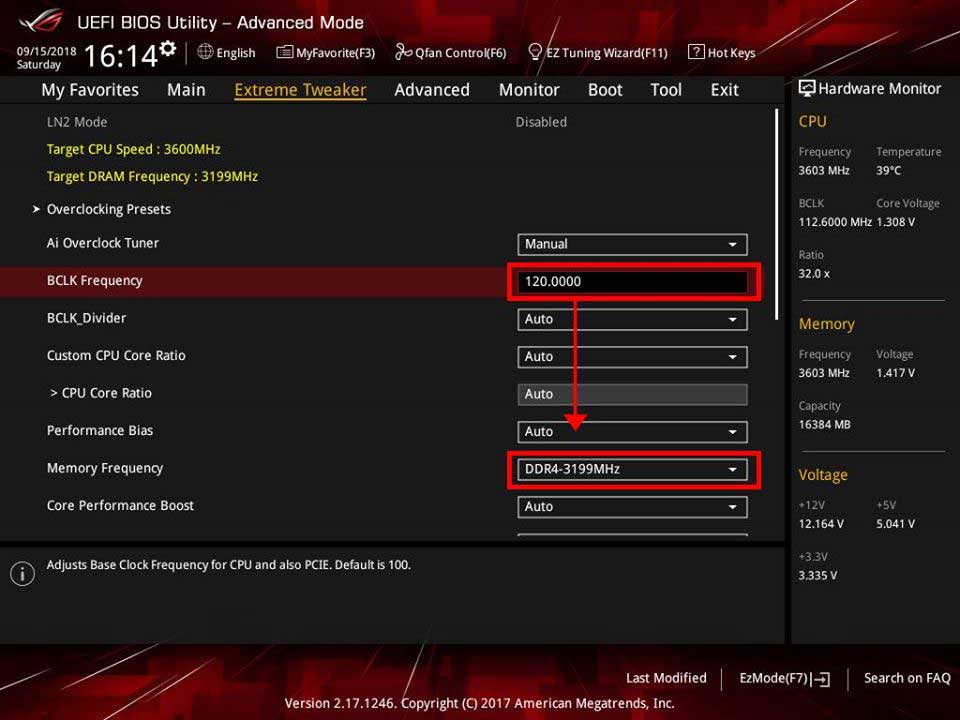The image size is (960, 720).
Task: Click the info icon beside help text
Action: point(23,574)
